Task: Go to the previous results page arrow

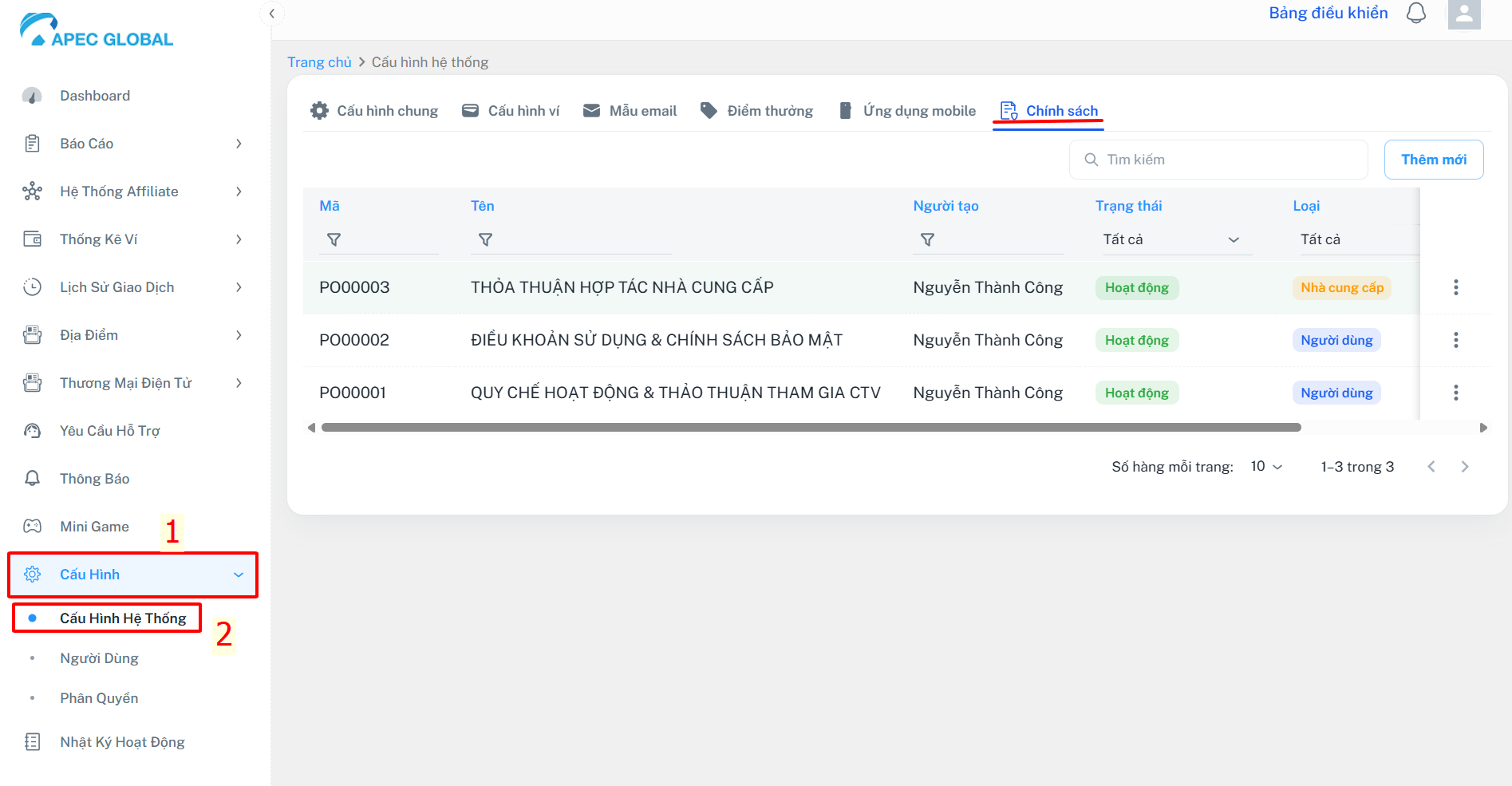Action: [x=1431, y=467]
